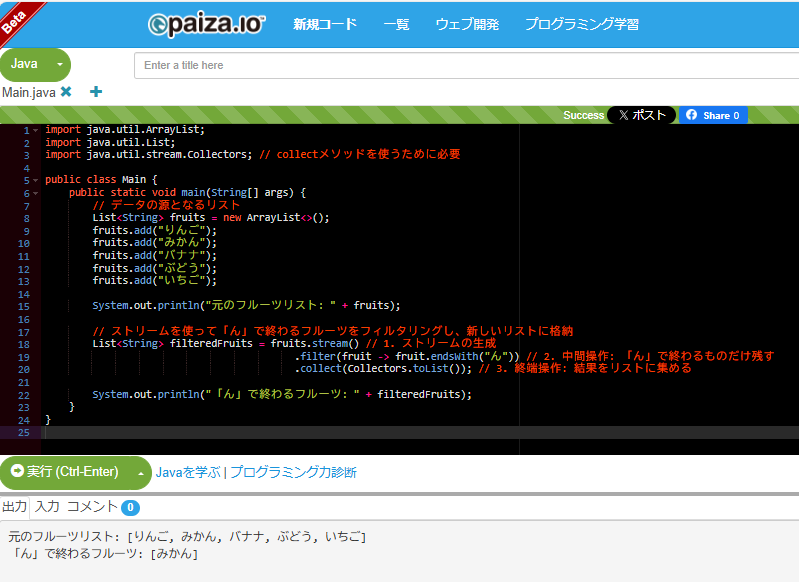Click the Facebook Share button
The height and width of the screenshot is (582, 799).
coord(714,115)
